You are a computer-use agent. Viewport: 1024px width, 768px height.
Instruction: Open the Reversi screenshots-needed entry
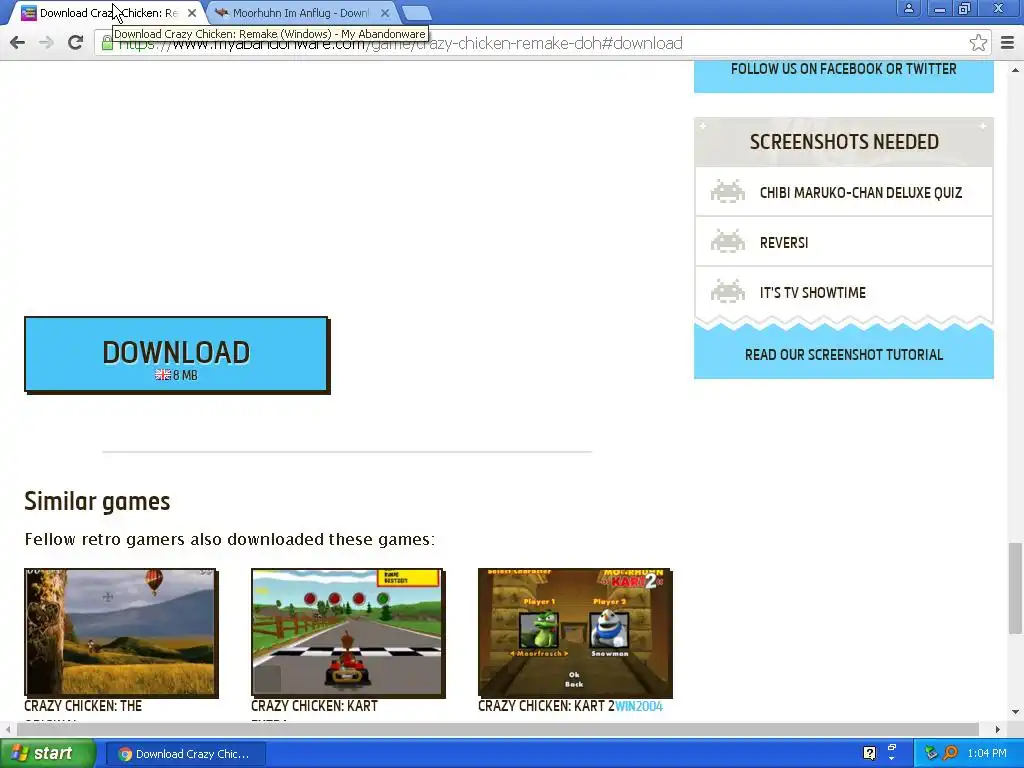[x=844, y=242]
